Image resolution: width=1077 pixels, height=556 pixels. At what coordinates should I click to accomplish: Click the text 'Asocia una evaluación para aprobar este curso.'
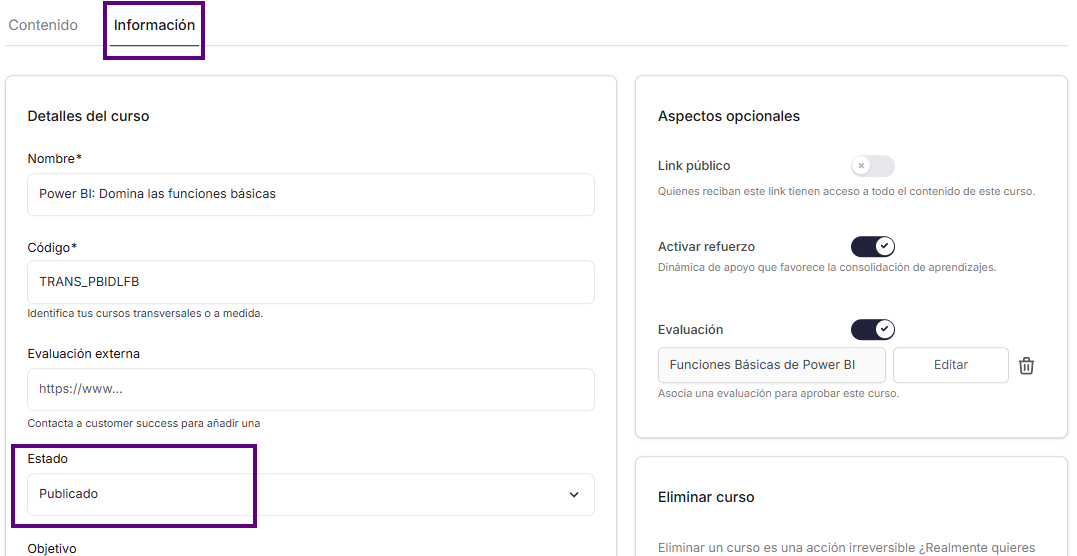pos(778,394)
